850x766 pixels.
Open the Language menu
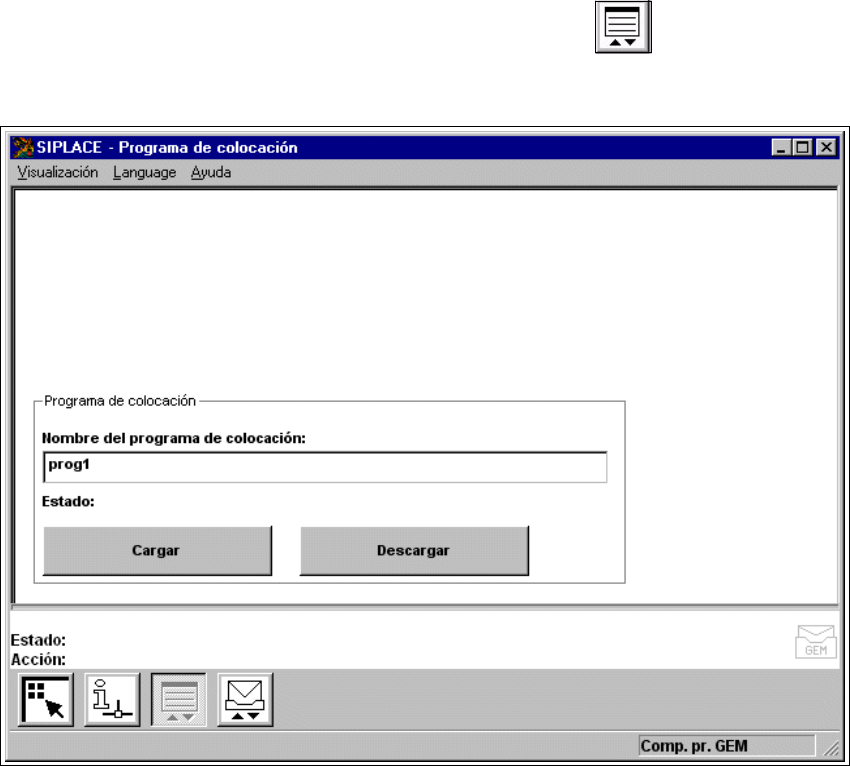[x=145, y=172]
